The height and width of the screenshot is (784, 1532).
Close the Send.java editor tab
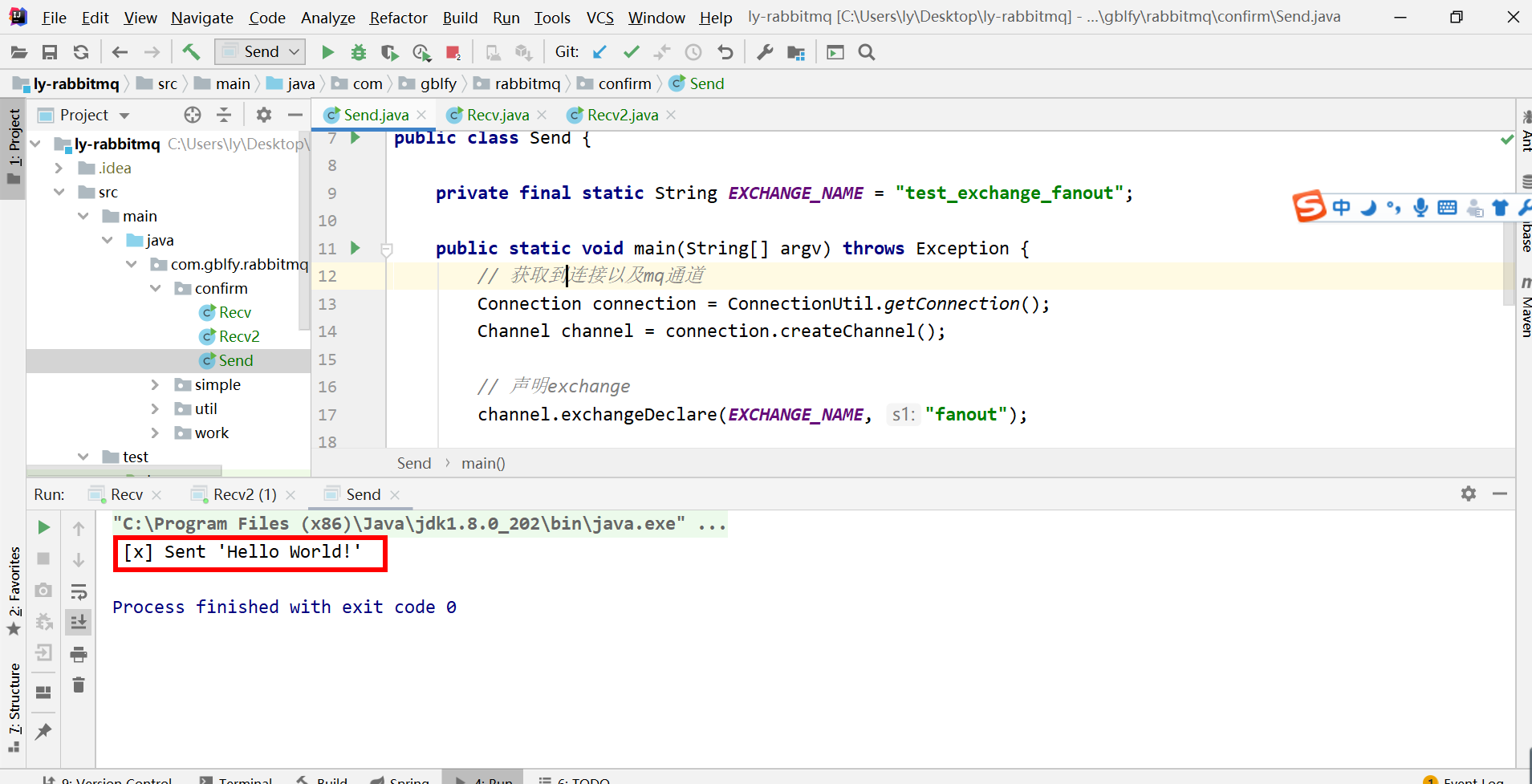point(421,115)
